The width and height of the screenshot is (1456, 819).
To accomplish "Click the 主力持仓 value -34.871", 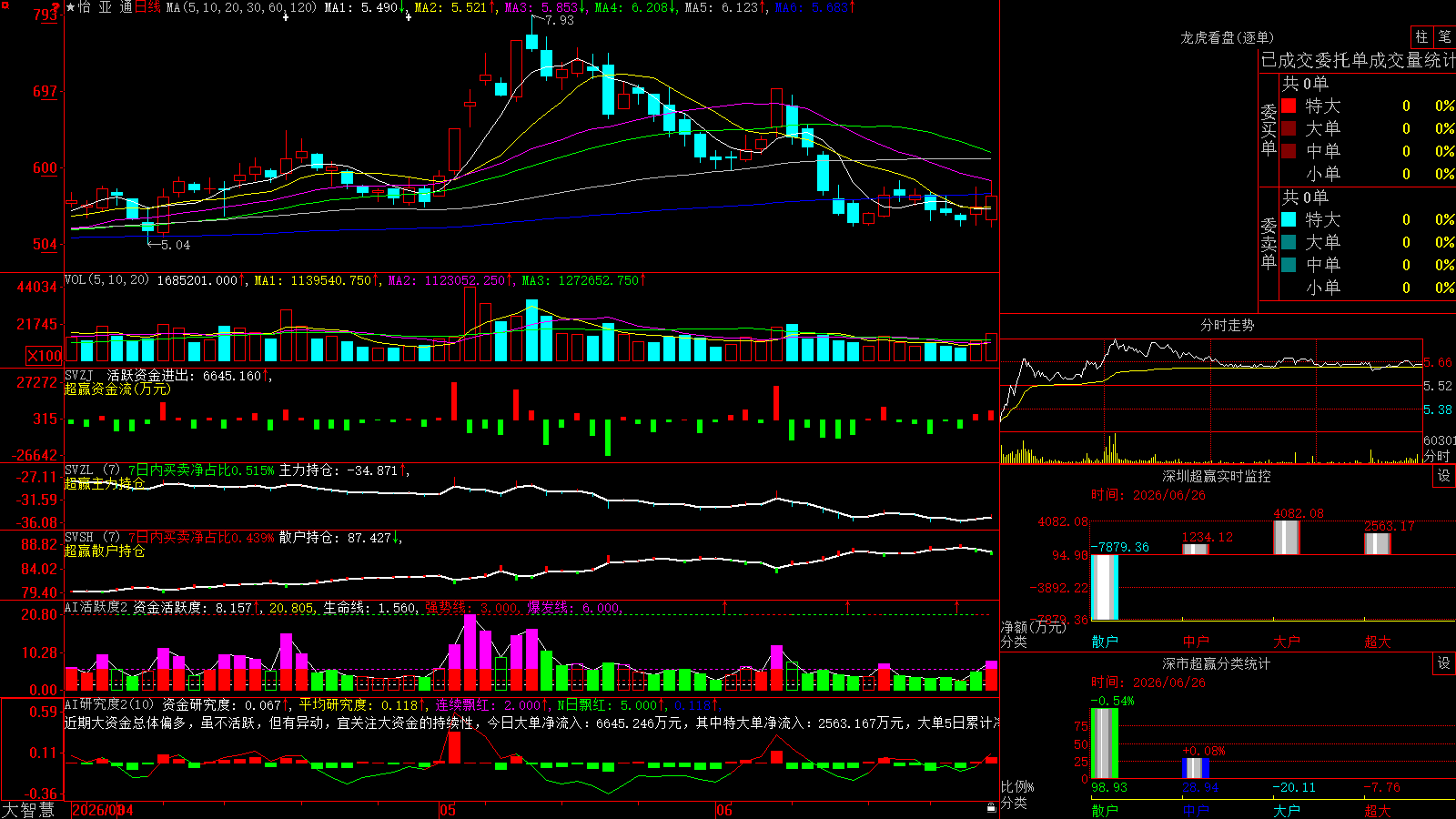I will (x=373, y=470).
